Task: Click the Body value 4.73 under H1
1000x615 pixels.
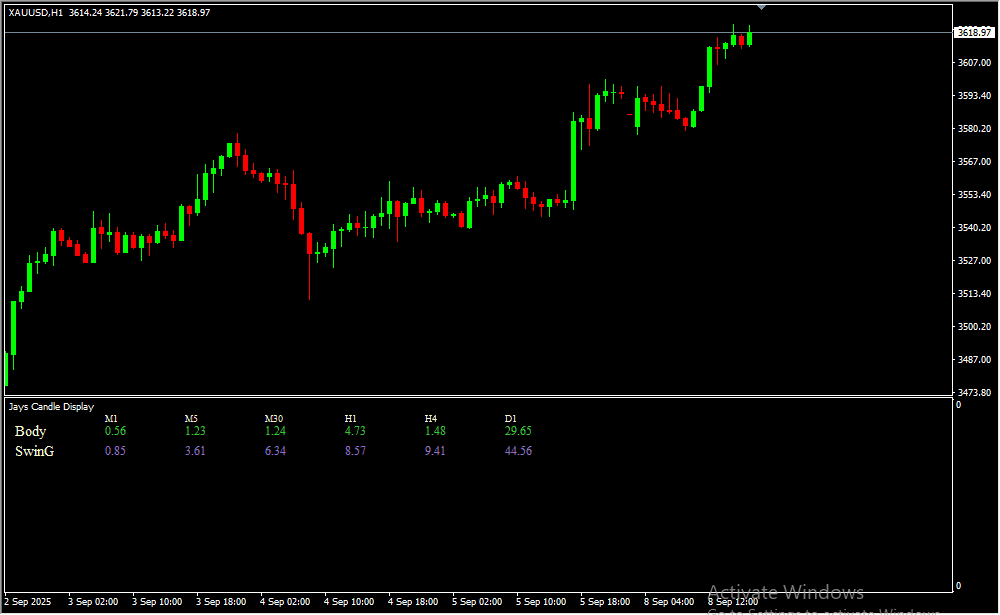Action: click(x=355, y=431)
